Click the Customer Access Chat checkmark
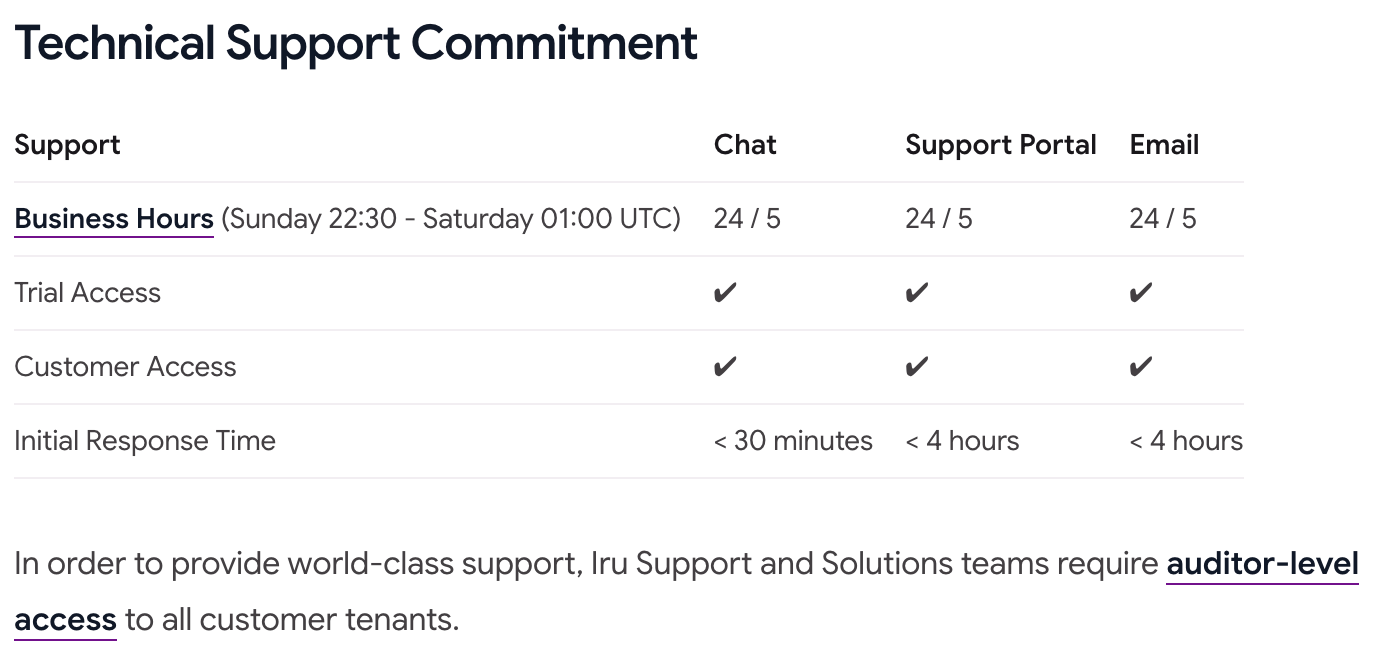 (725, 367)
